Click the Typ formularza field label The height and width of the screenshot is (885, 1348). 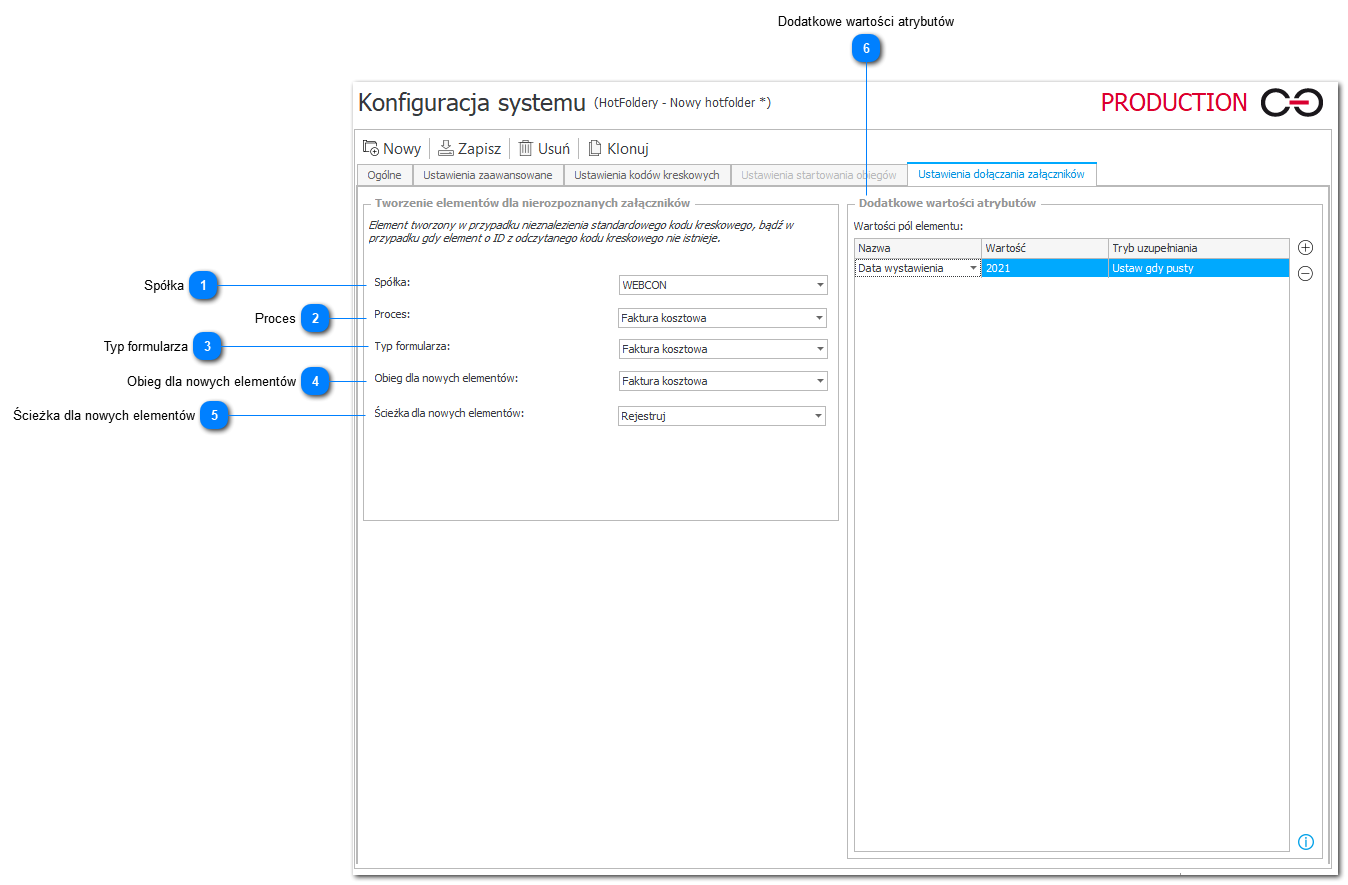[x=412, y=345]
